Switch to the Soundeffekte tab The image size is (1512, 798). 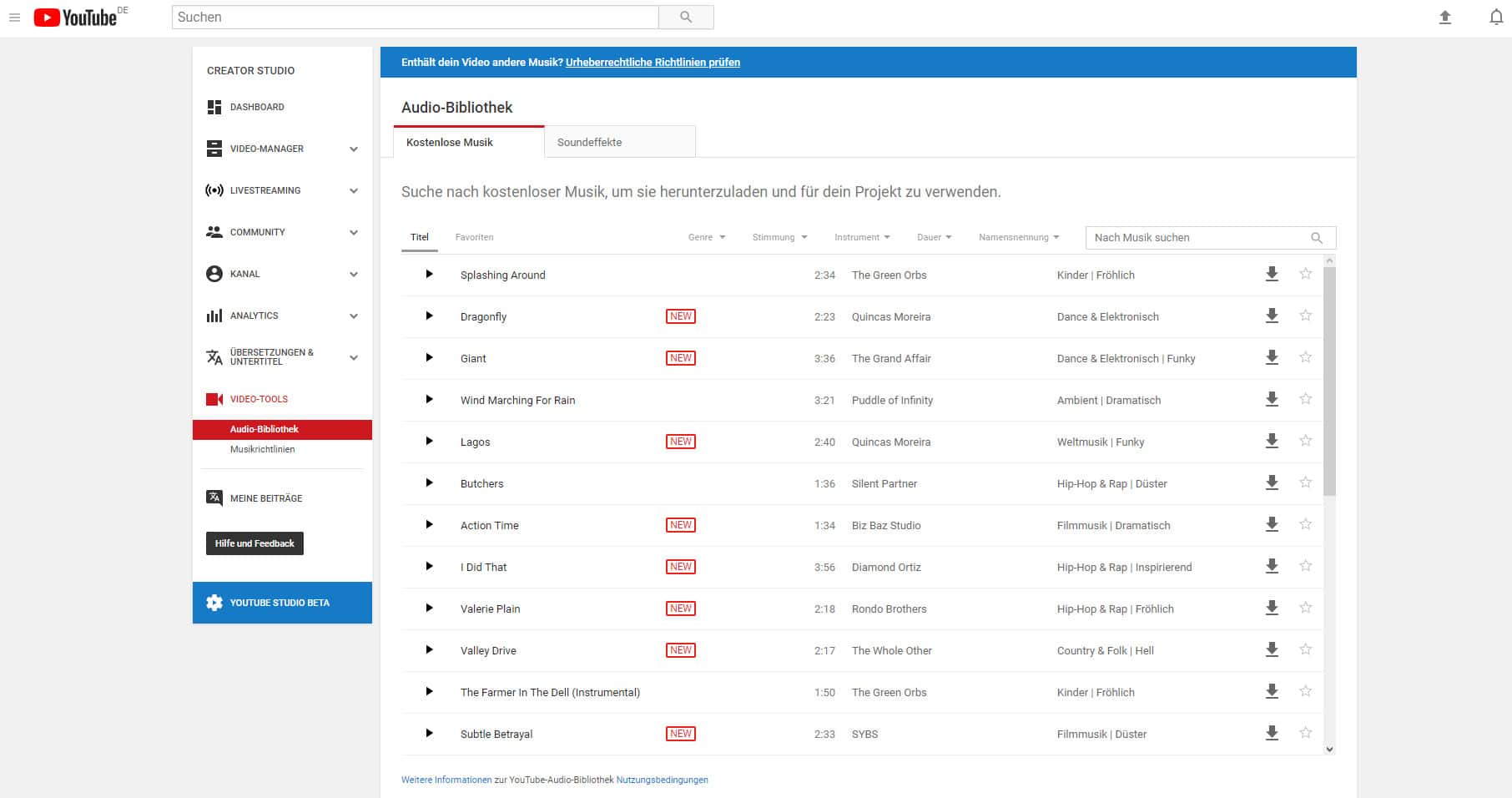pyautogui.click(x=620, y=142)
